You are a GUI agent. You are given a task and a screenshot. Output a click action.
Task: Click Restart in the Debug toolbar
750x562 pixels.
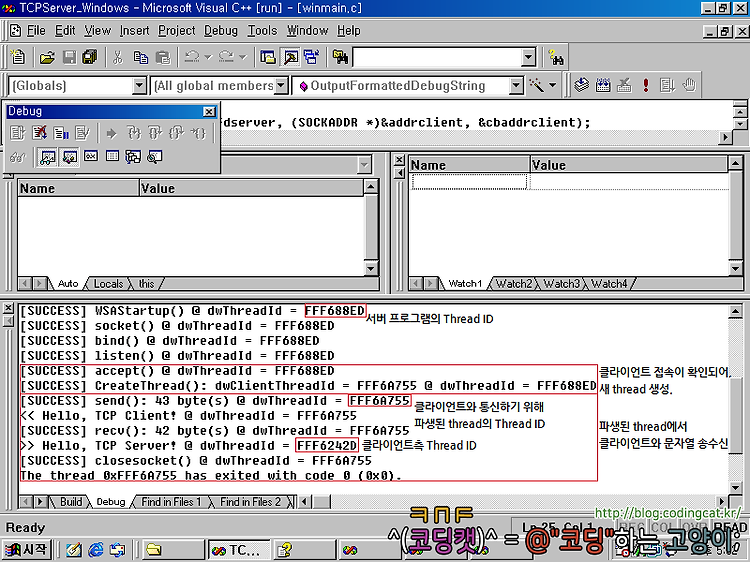(18, 132)
